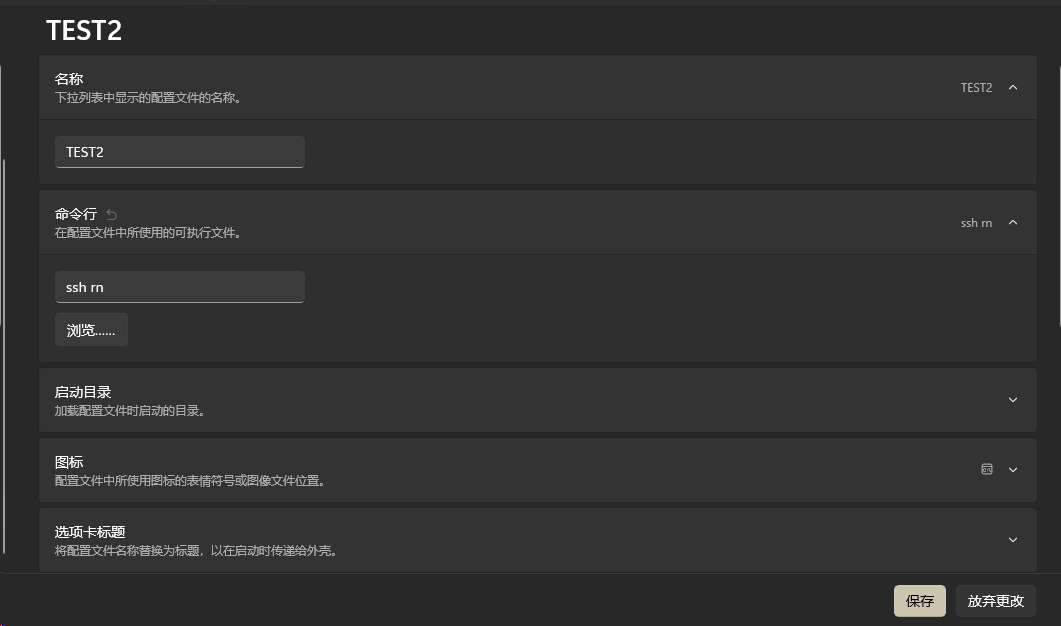Discard changes with the 放弃更改 button

click(995, 601)
